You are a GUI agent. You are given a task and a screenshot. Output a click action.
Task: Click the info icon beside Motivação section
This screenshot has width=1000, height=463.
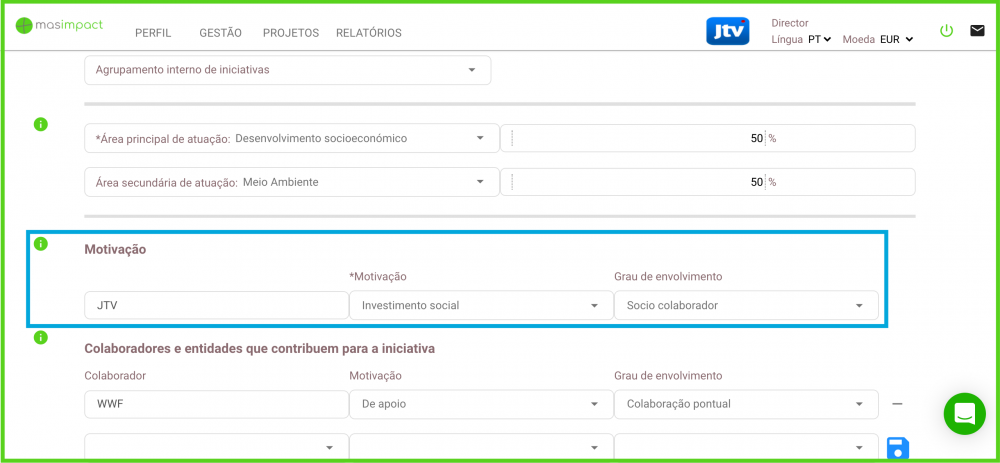click(x=41, y=244)
